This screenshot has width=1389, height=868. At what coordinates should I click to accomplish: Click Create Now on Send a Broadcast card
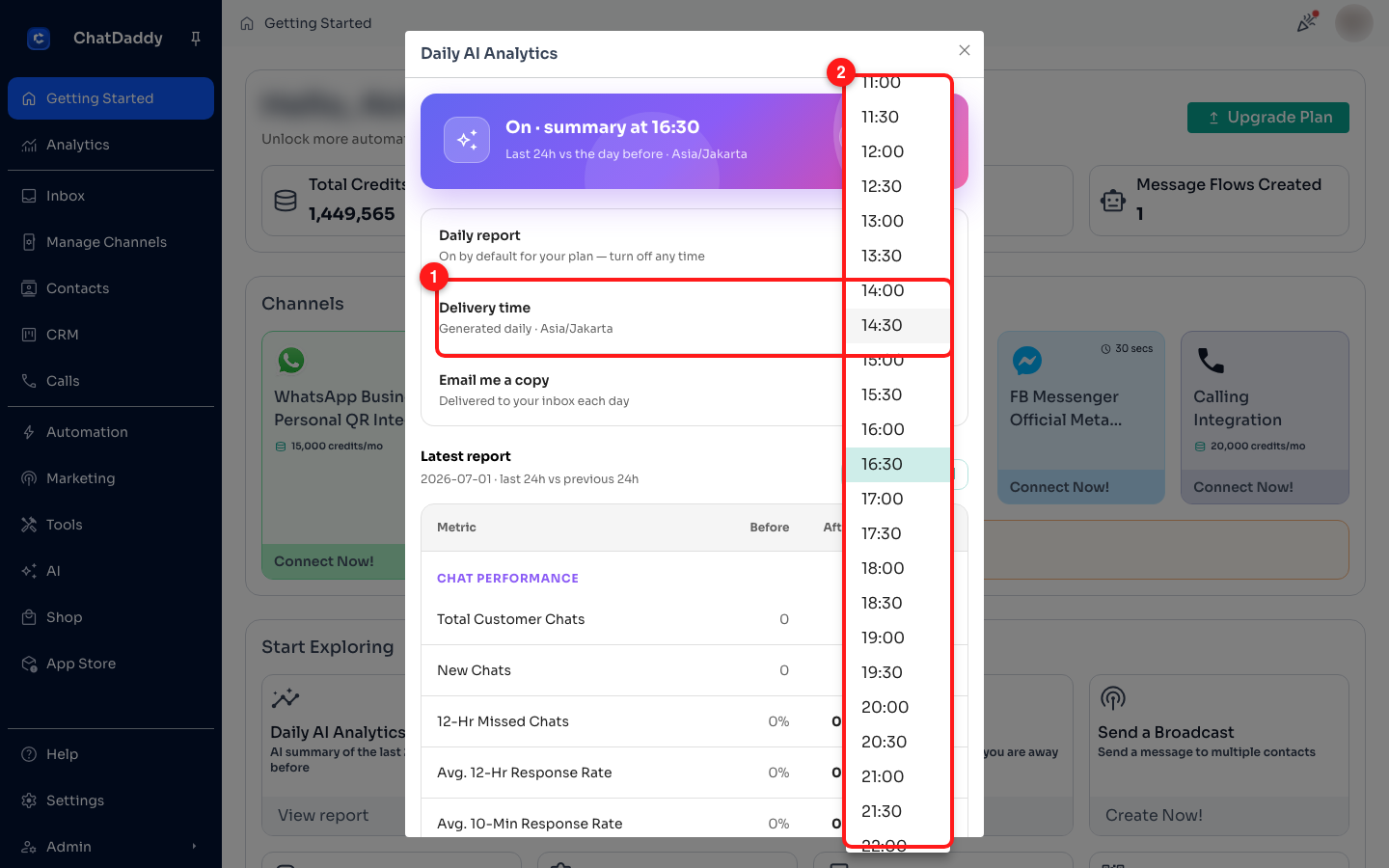pos(1154,815)
